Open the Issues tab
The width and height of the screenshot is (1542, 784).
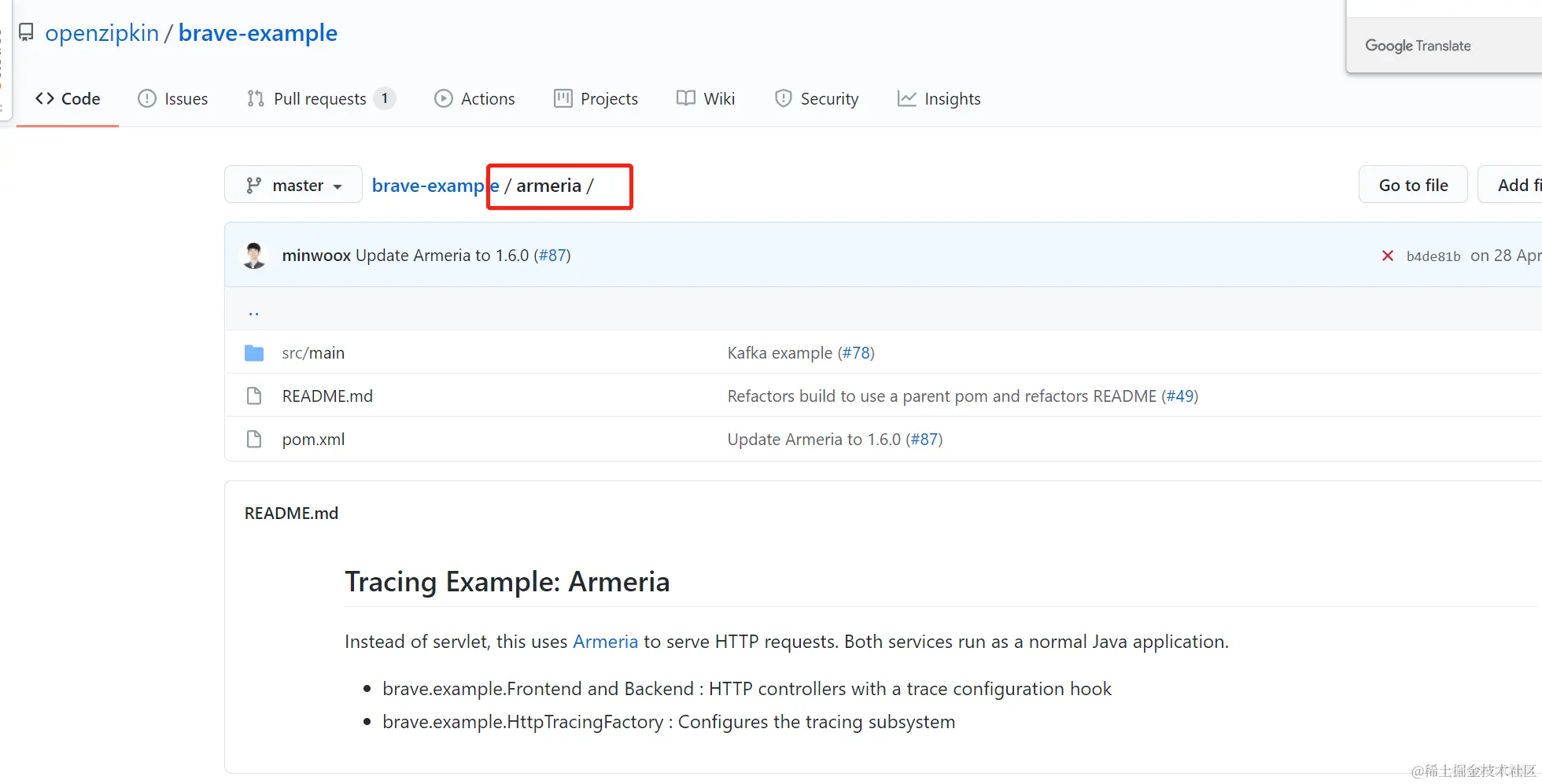pyautogui.click(x=173, y=99)
